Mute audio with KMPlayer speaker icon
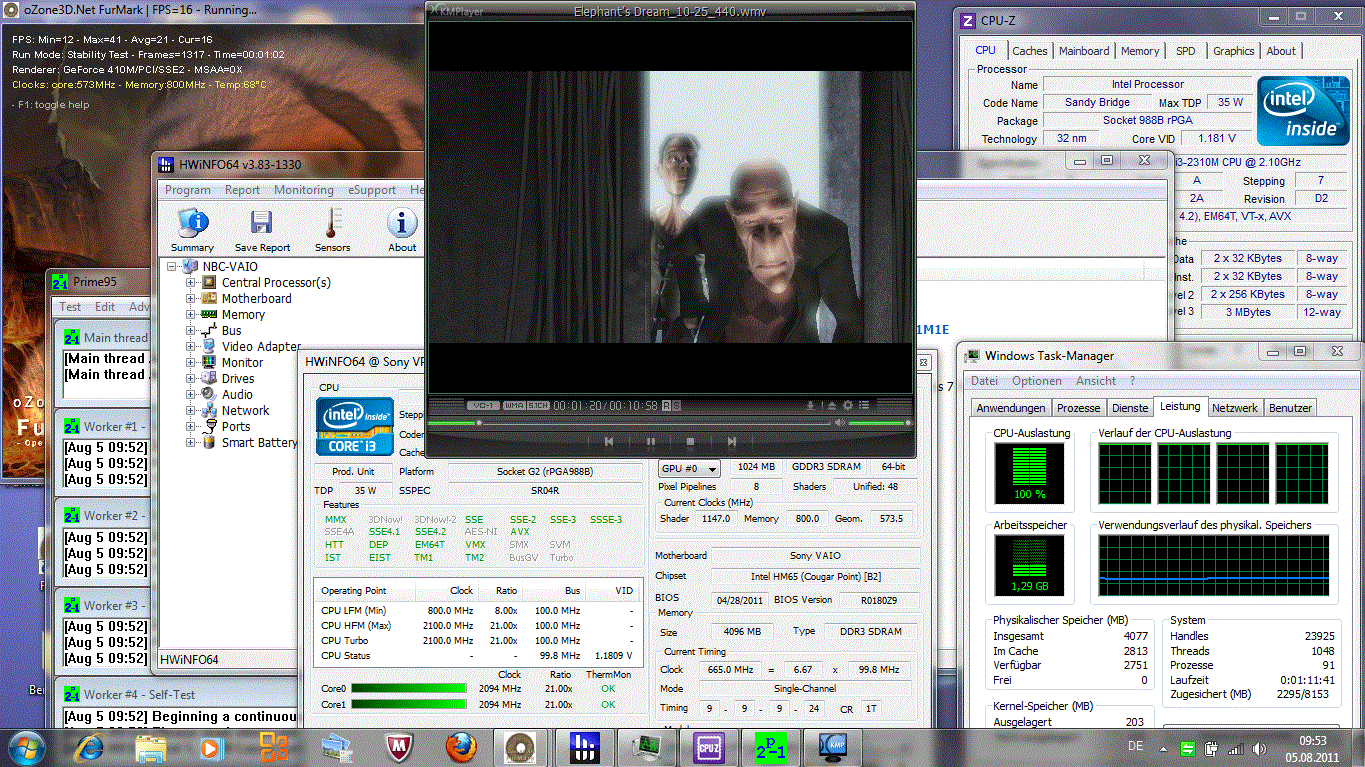This screenshot has height=767, width=1365. (840, 423)
